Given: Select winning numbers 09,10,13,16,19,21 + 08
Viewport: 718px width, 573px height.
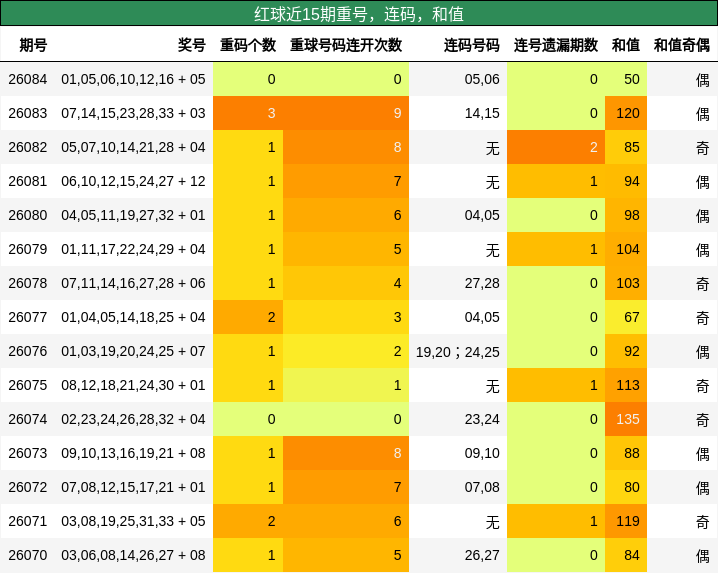Looking at the screenshot, I should (133, 453).
